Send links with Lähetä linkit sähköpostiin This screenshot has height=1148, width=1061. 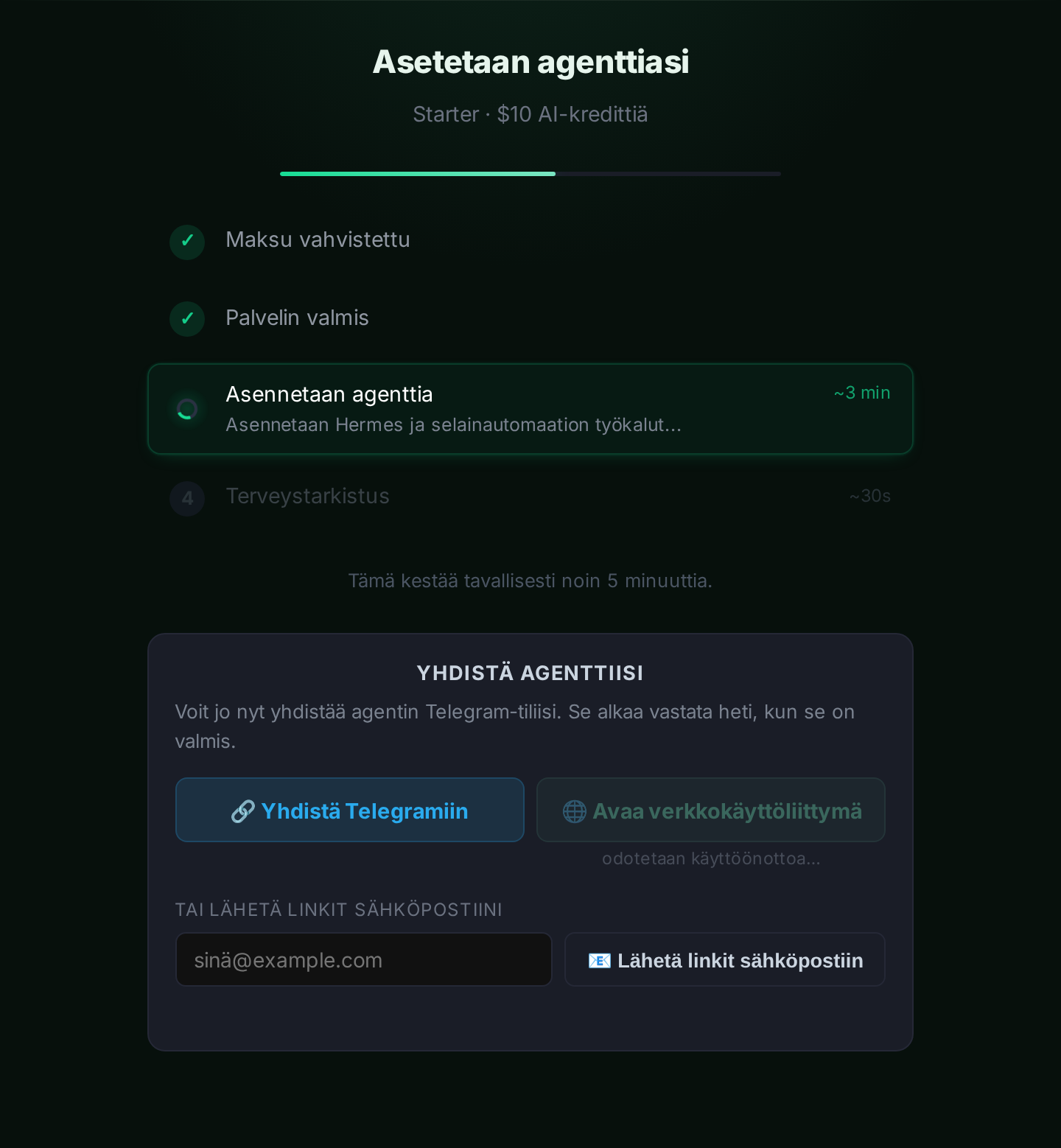(x=725, y=959)
